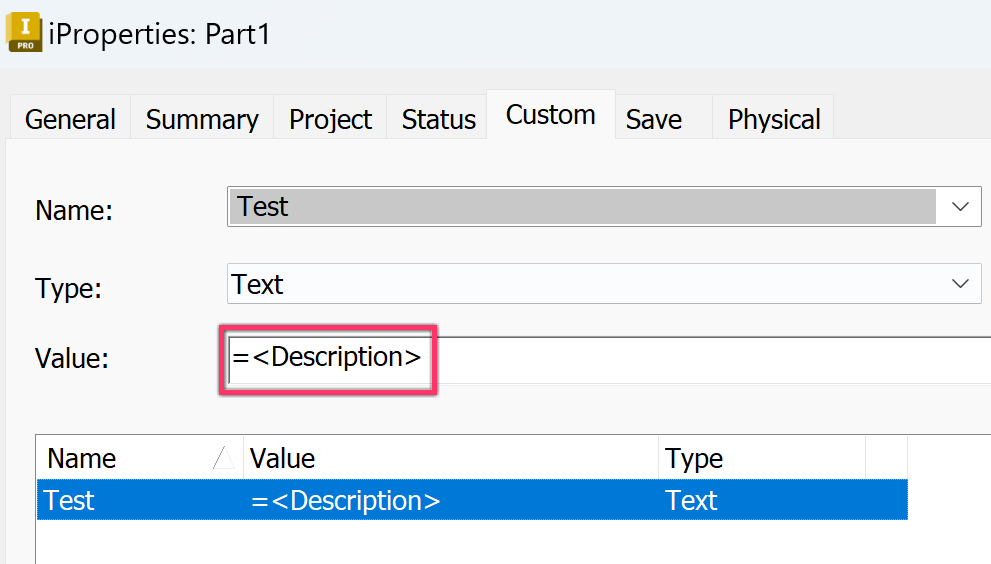Click the Name field containing Test
This screenshot has width=991, height=564.
click(582, 207)
